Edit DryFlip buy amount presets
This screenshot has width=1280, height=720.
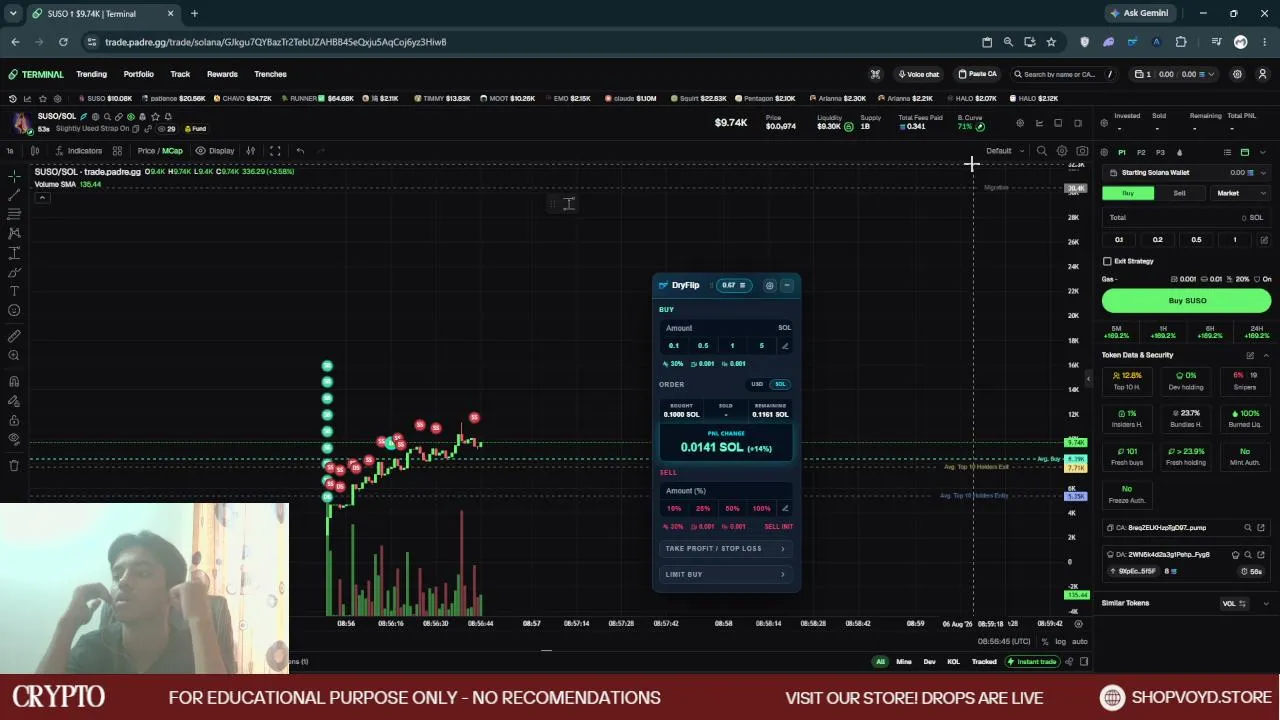tap(785, 346)
